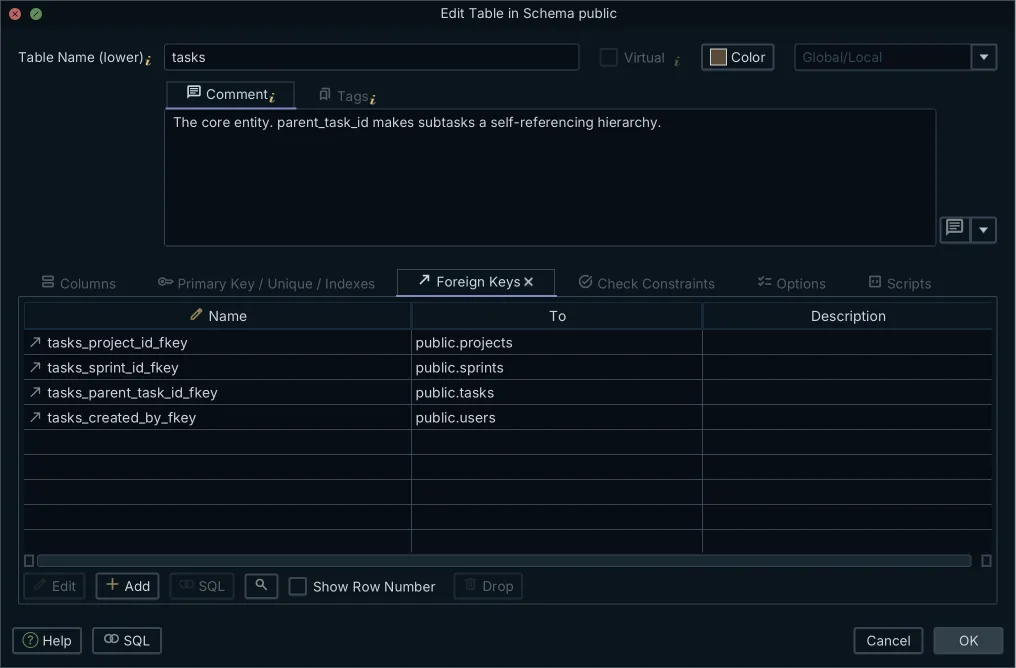
Task: Click the Add foreign key button
Action: click(128, 586)
